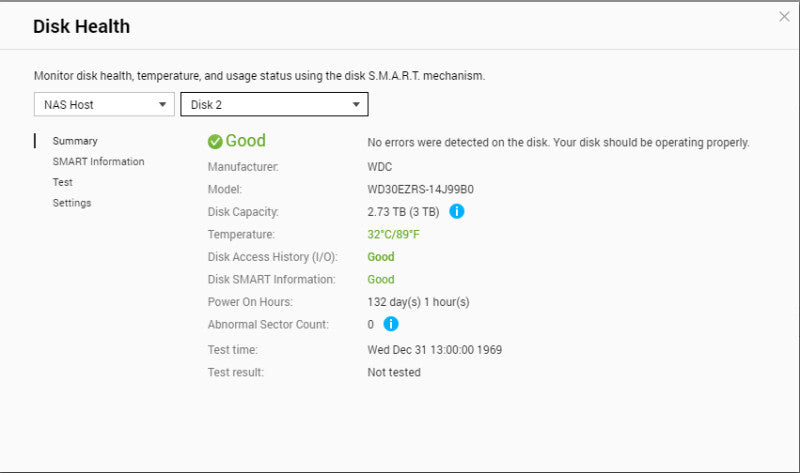This screenshot has height=473, width=800.
Task: Click the Disk Access History Good value
Action: [x=381, y=257]
